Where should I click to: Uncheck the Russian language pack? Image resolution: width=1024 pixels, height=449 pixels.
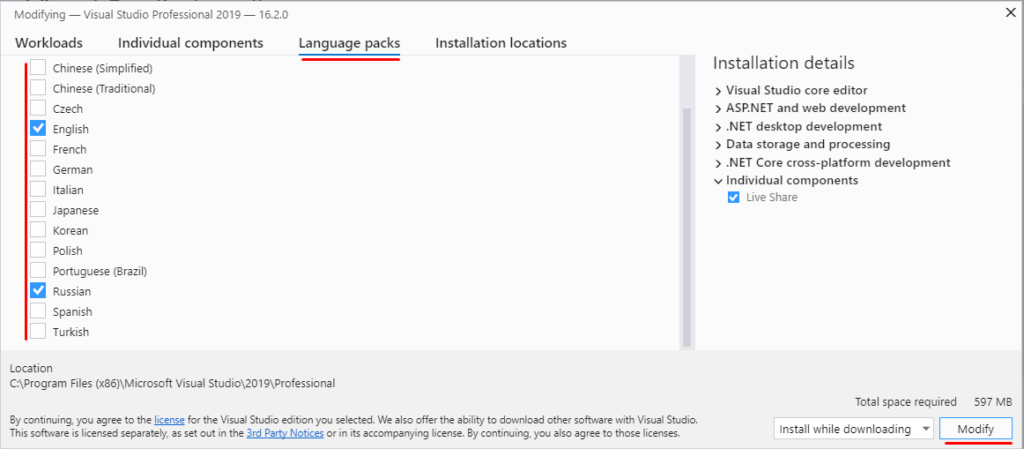(x=38, y=291)
